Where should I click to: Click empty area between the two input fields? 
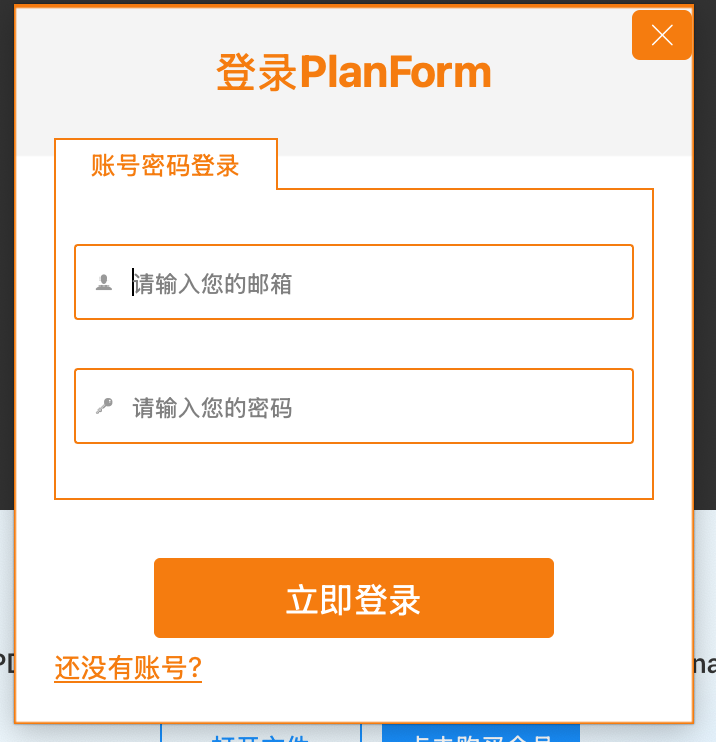(x=354, y=344)
